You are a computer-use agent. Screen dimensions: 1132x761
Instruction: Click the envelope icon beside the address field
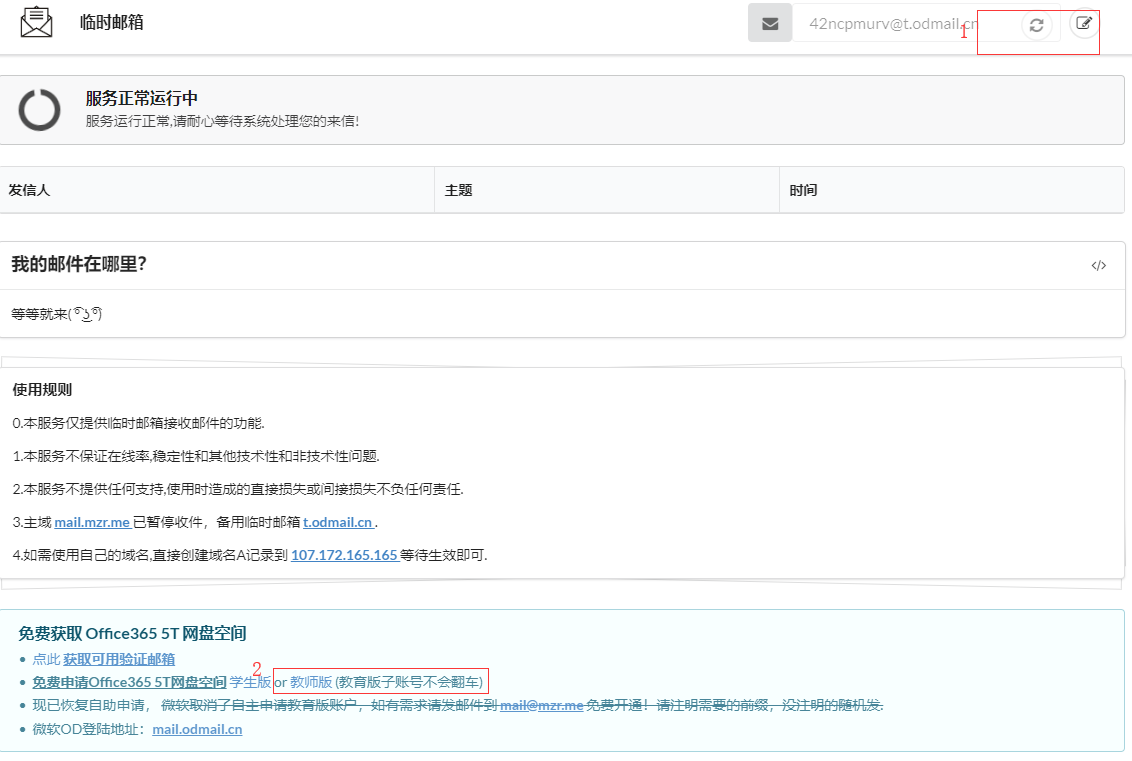point(769,23)
